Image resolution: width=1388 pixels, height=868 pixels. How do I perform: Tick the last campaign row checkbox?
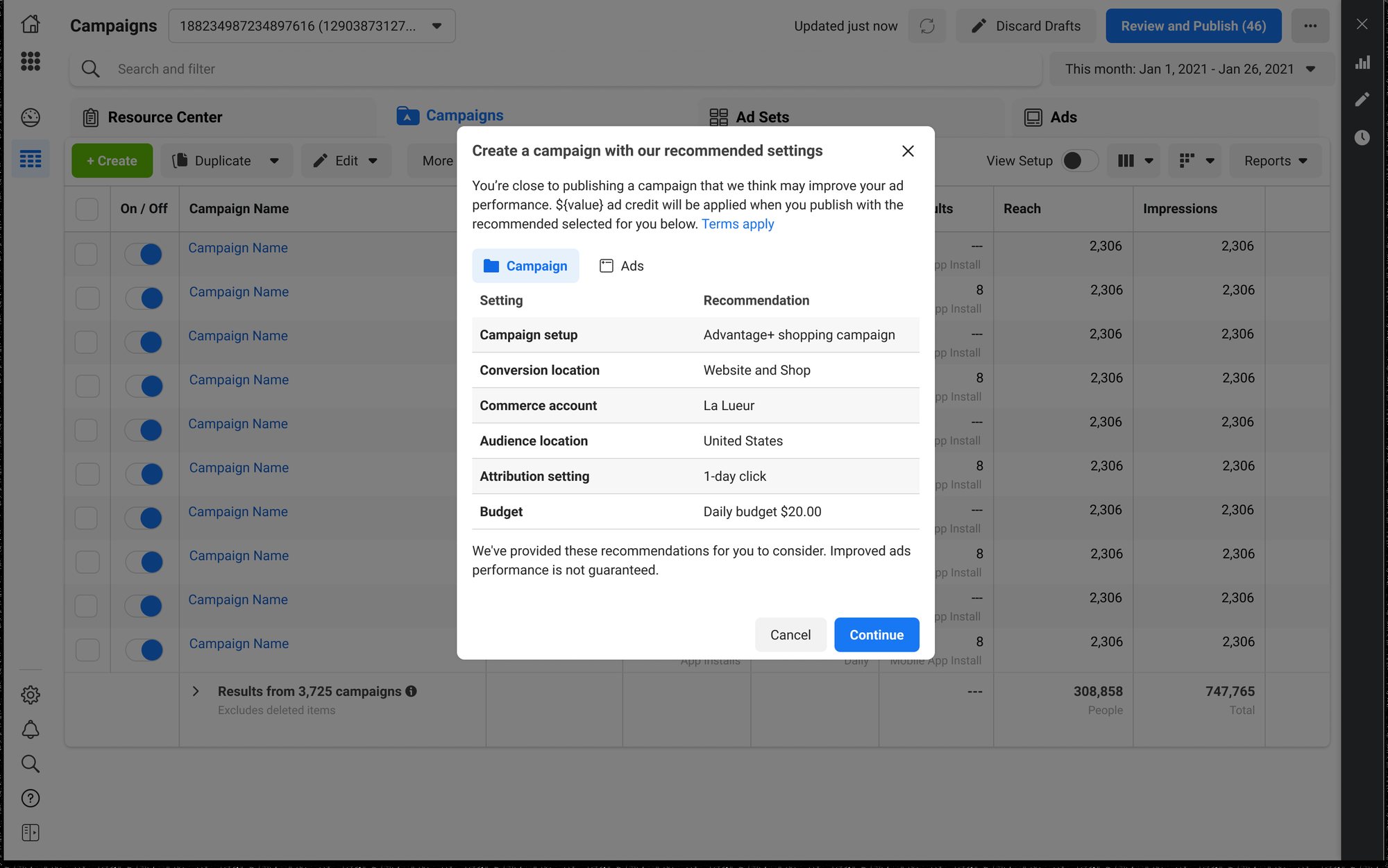87,650
